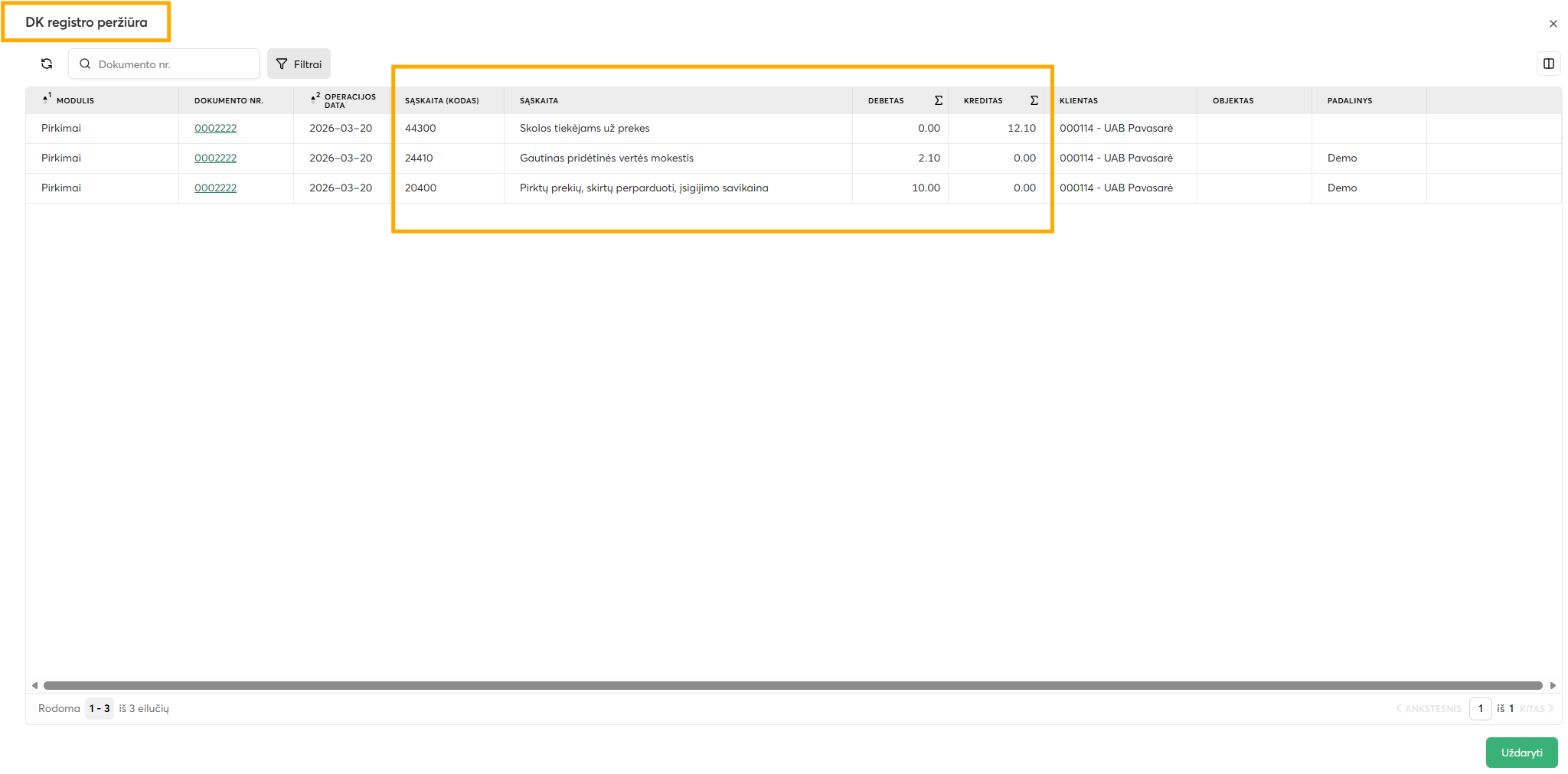The width and height of the screenshot is (1568, 774).
Task: Sort by Operacijos data column header
Action: click(349, 100)
